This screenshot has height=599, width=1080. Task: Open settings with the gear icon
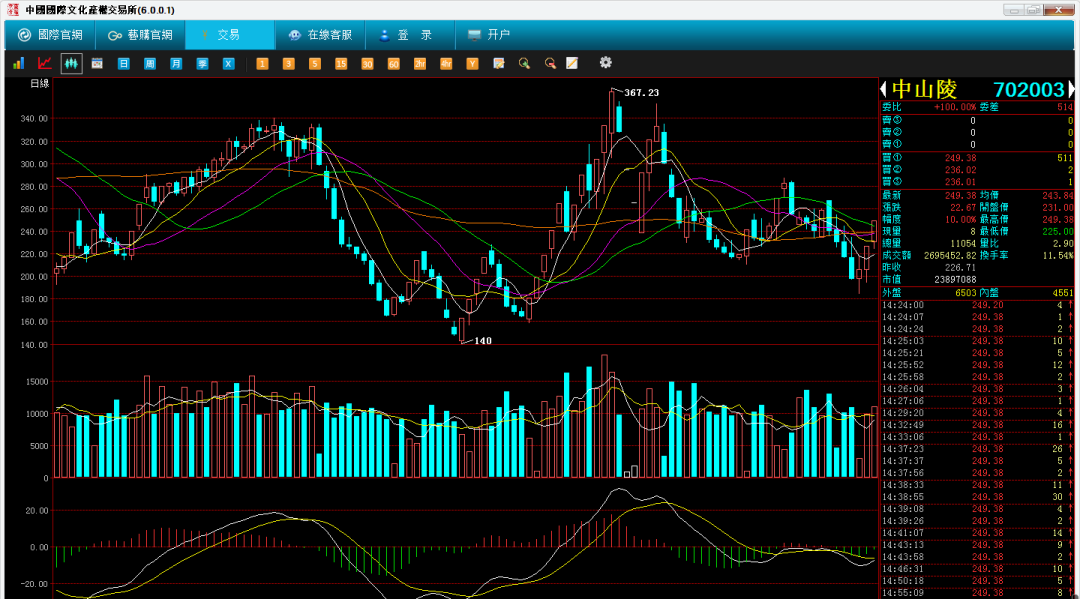tap(605, 63)
